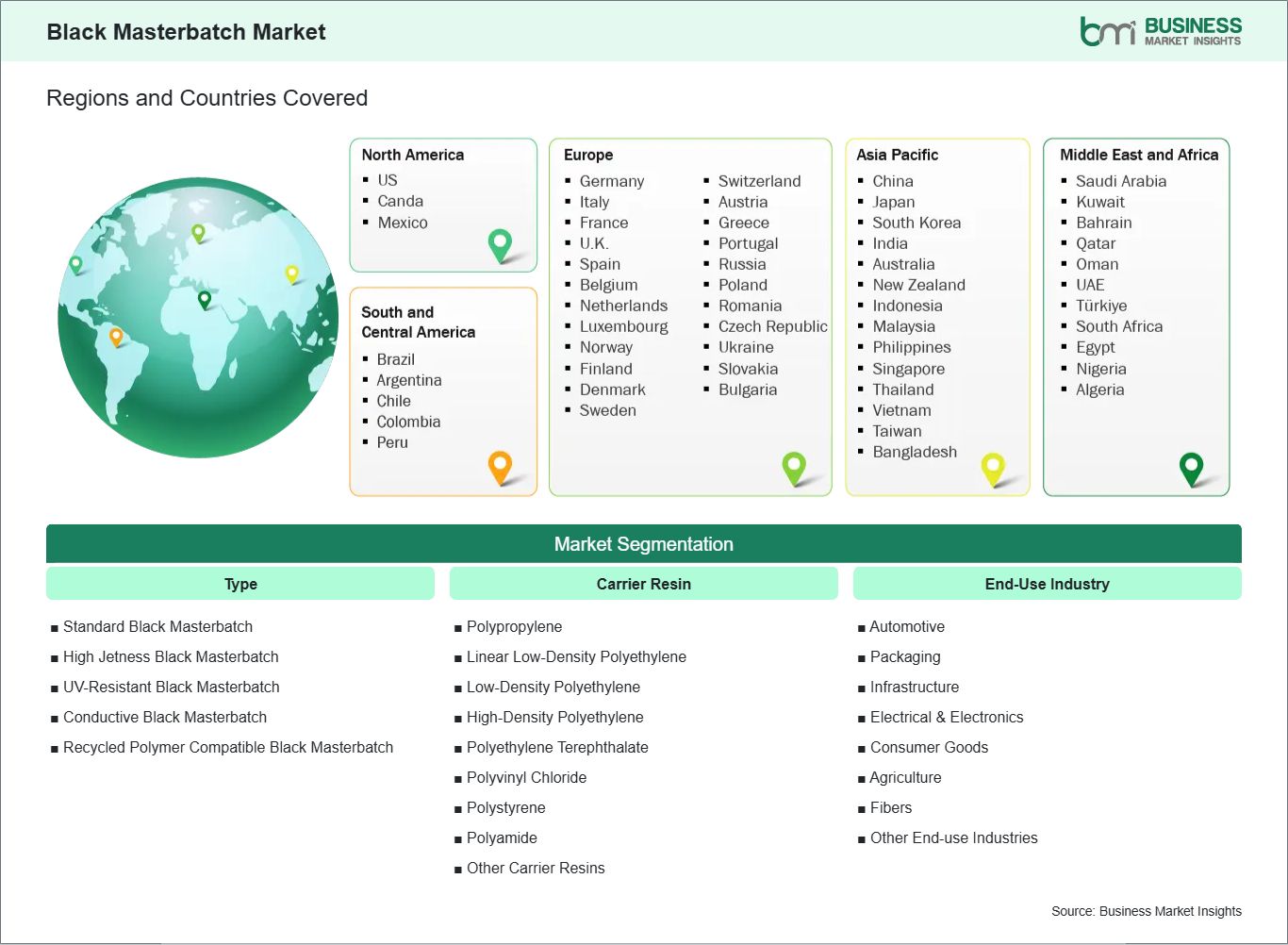The image size is (1288, 945).
Task: Click the yellow map pin on the globe
Action: pos(291,274)
